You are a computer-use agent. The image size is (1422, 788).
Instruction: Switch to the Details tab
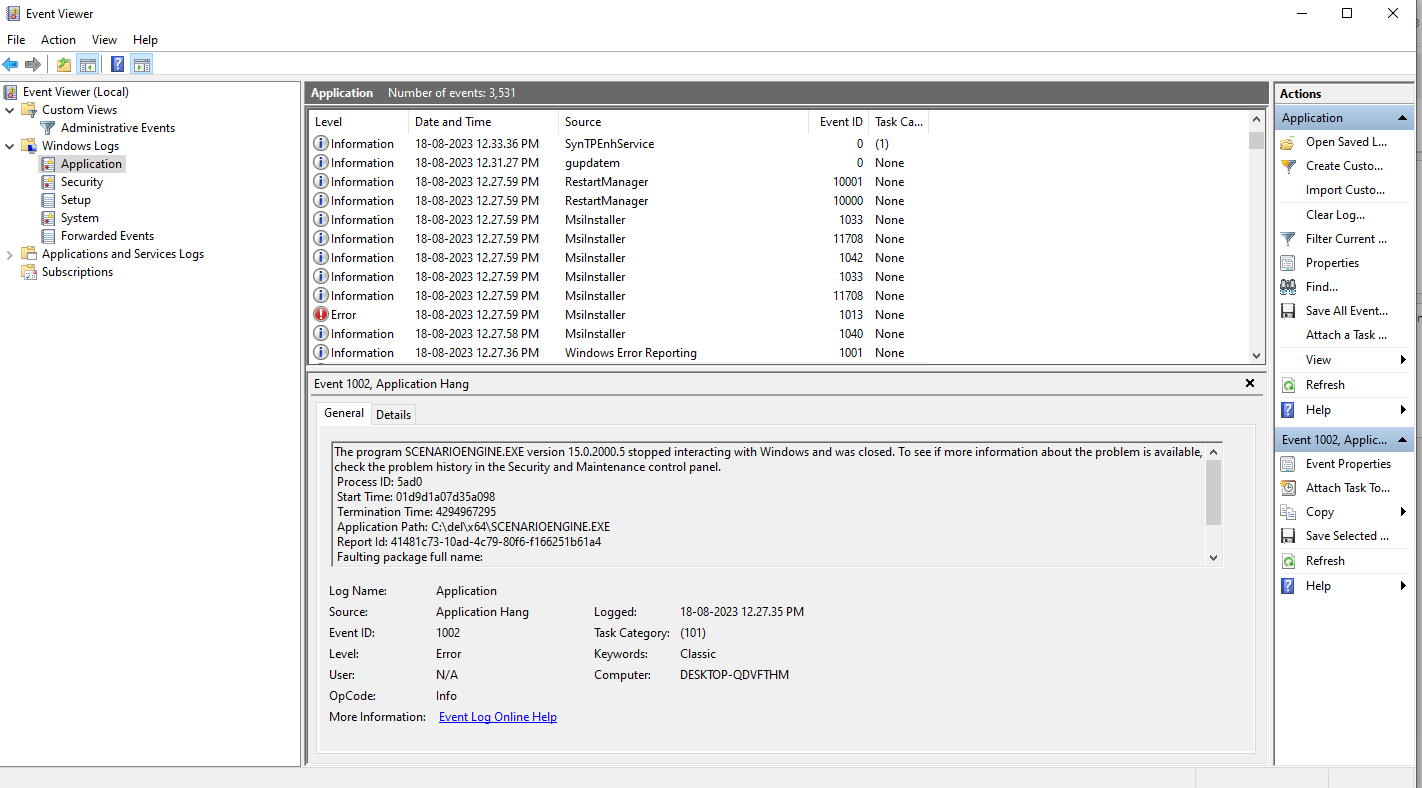point(393,414)
